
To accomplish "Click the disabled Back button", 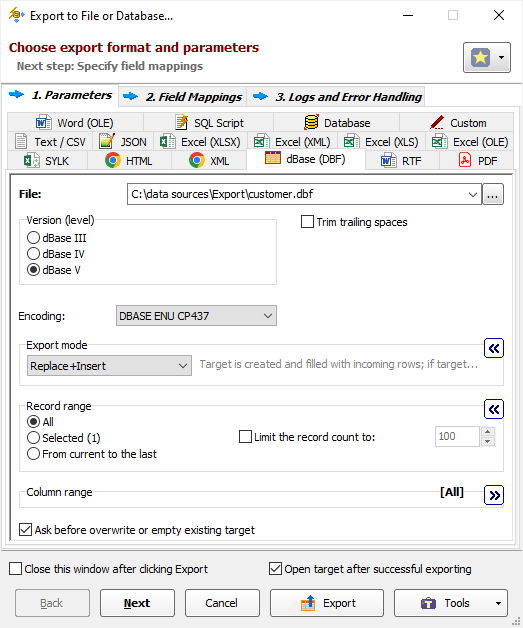I will pyautogui.click(x=52, y=603).
